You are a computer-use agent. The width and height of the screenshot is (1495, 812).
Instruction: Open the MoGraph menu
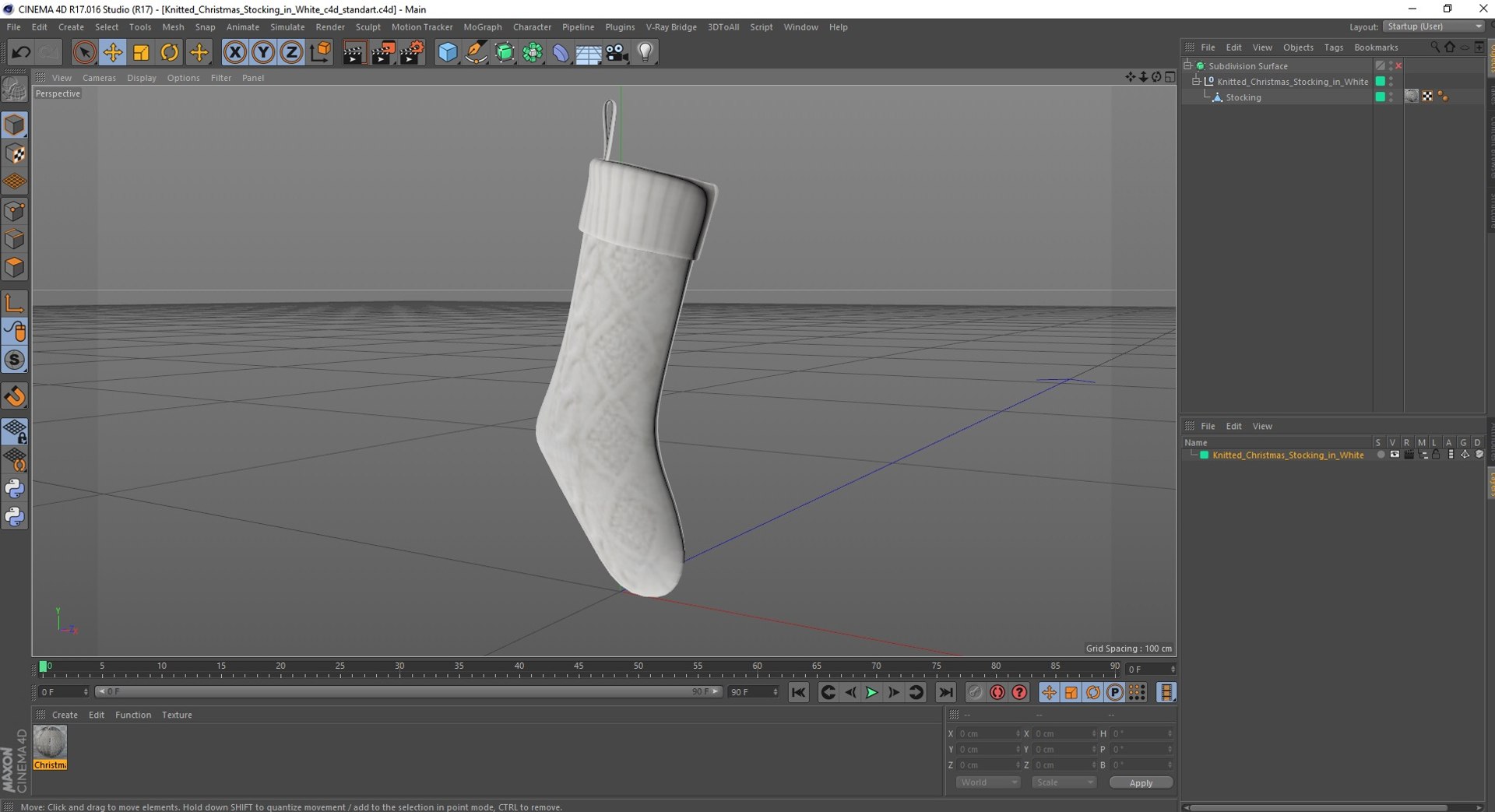pos(483,27)
